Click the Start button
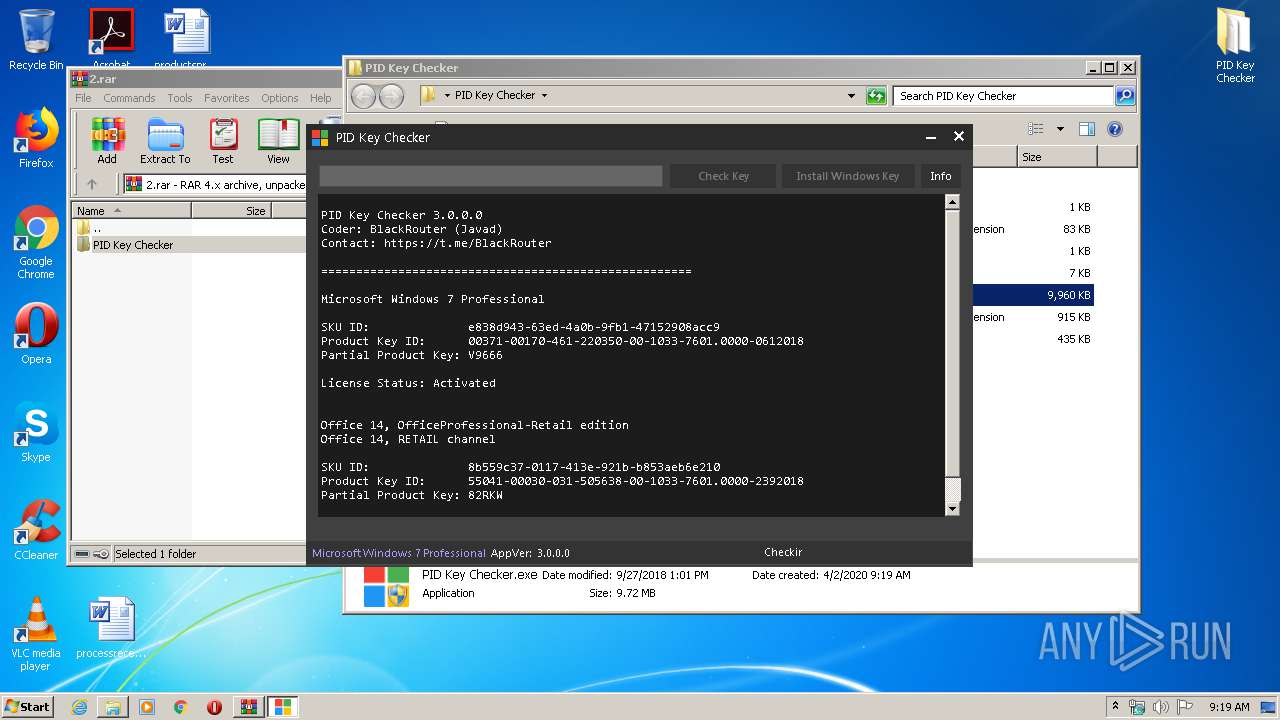 point(27,707)
